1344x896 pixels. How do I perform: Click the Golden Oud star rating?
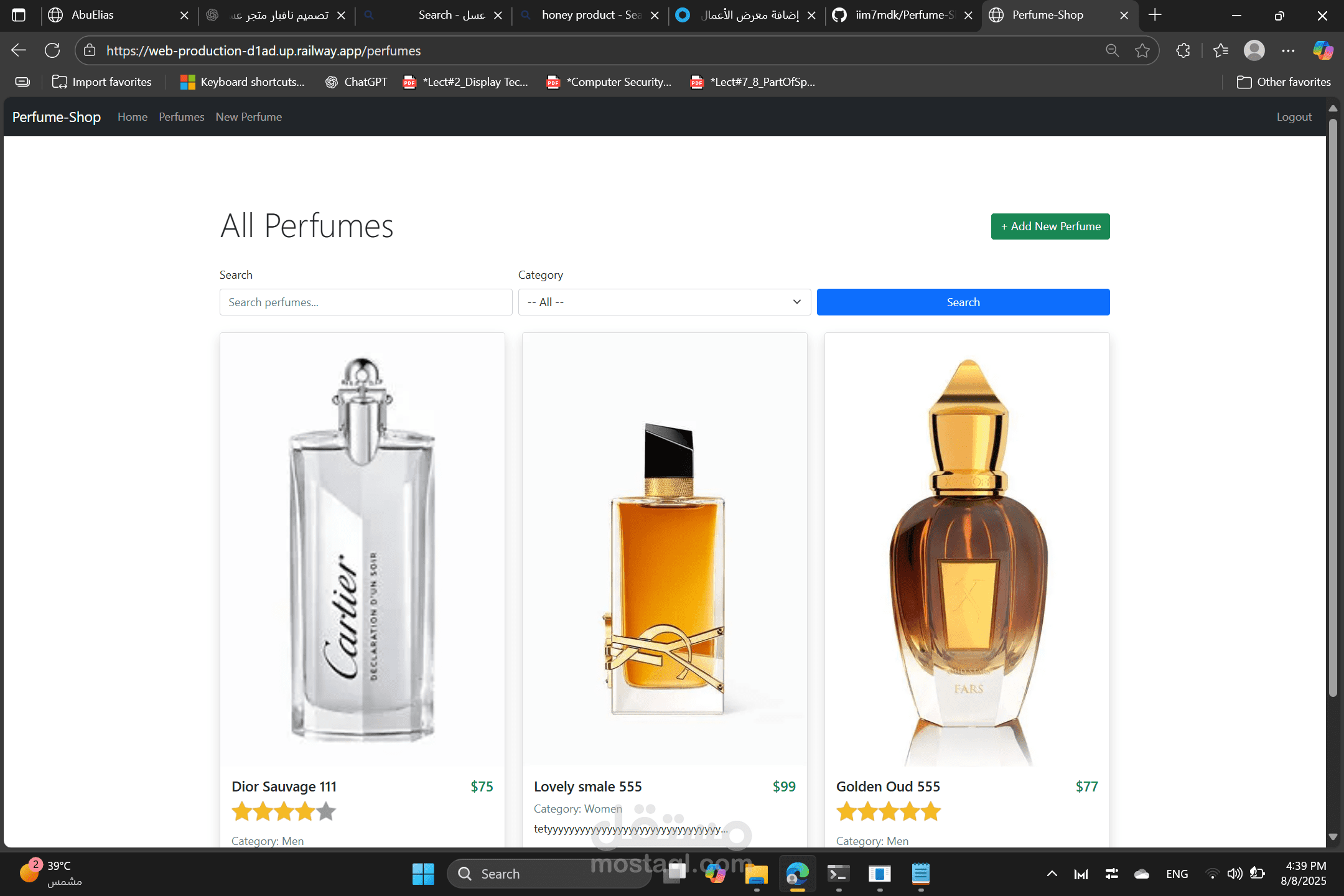coord(889,811)
